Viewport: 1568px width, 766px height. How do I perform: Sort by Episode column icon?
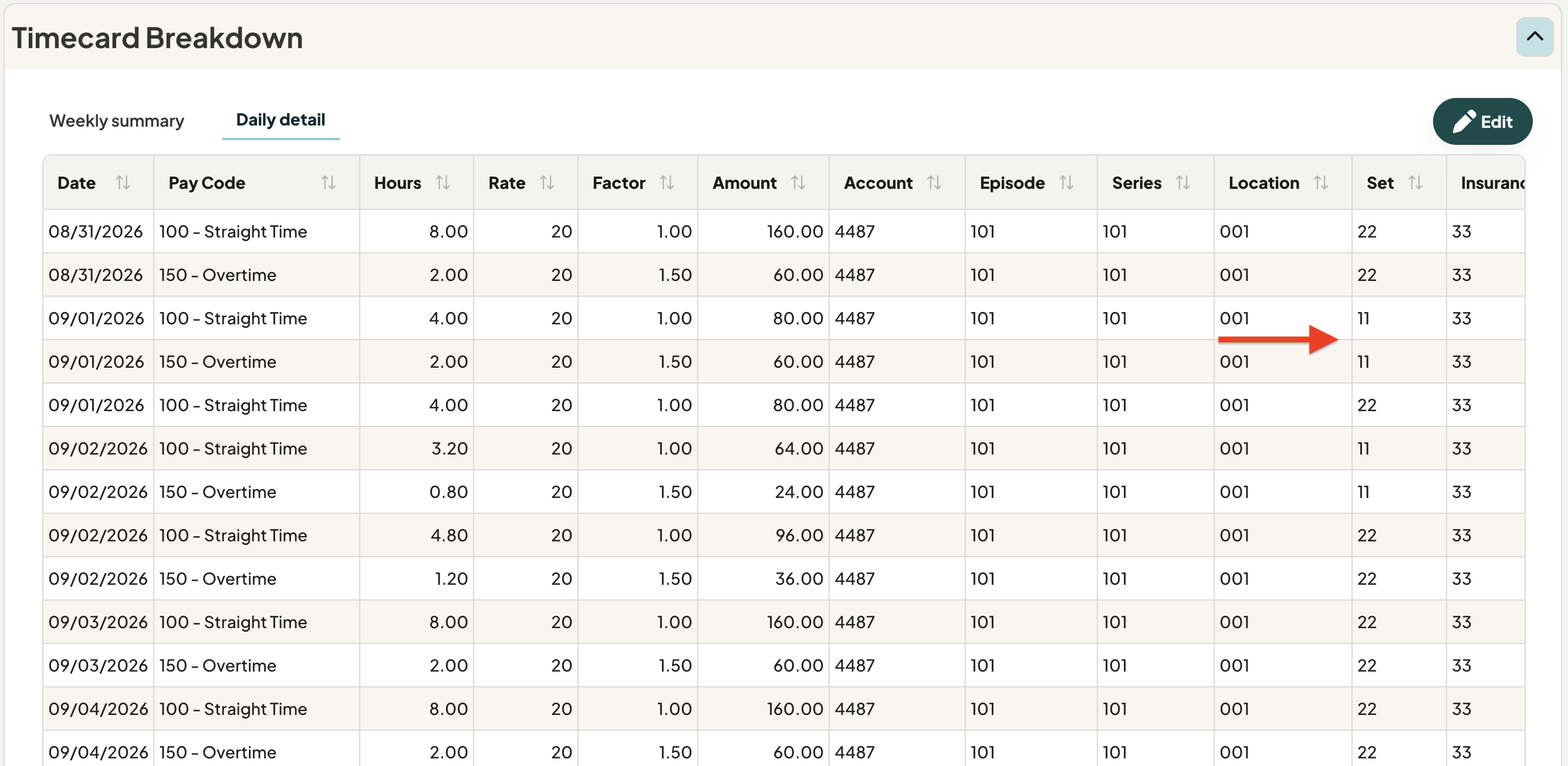(1066, 182)
